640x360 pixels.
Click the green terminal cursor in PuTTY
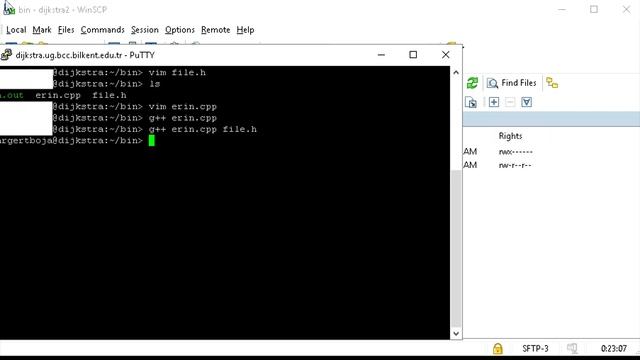click(x=151, y=140)
